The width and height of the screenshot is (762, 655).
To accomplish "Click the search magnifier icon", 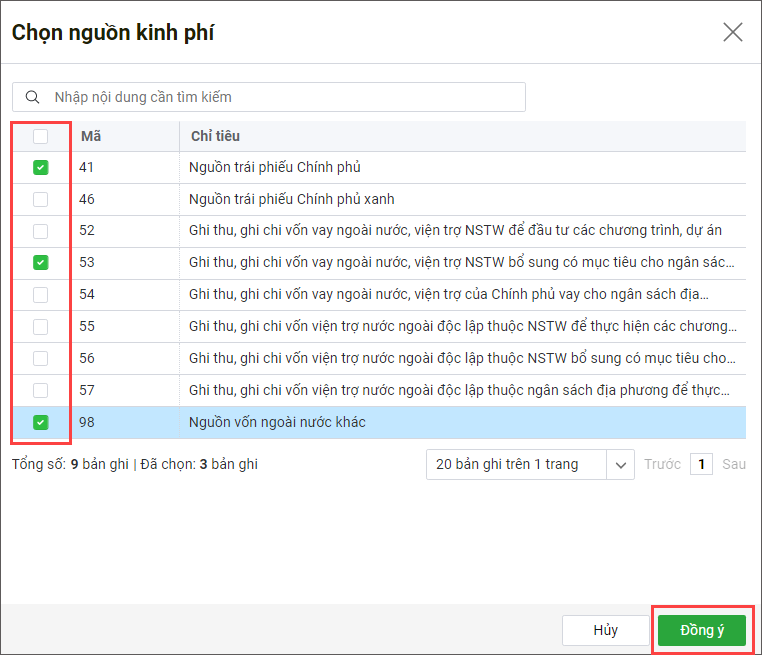I will coord(33,97).
